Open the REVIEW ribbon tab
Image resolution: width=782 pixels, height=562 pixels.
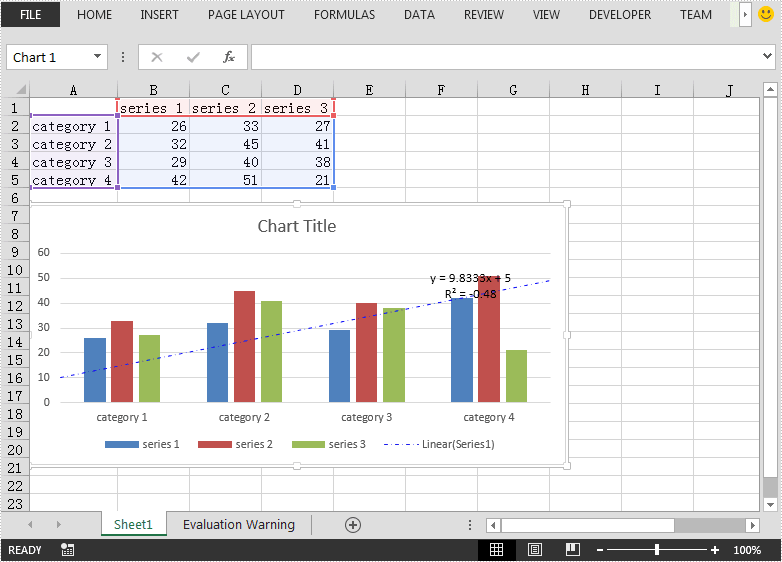pos(484,15)
